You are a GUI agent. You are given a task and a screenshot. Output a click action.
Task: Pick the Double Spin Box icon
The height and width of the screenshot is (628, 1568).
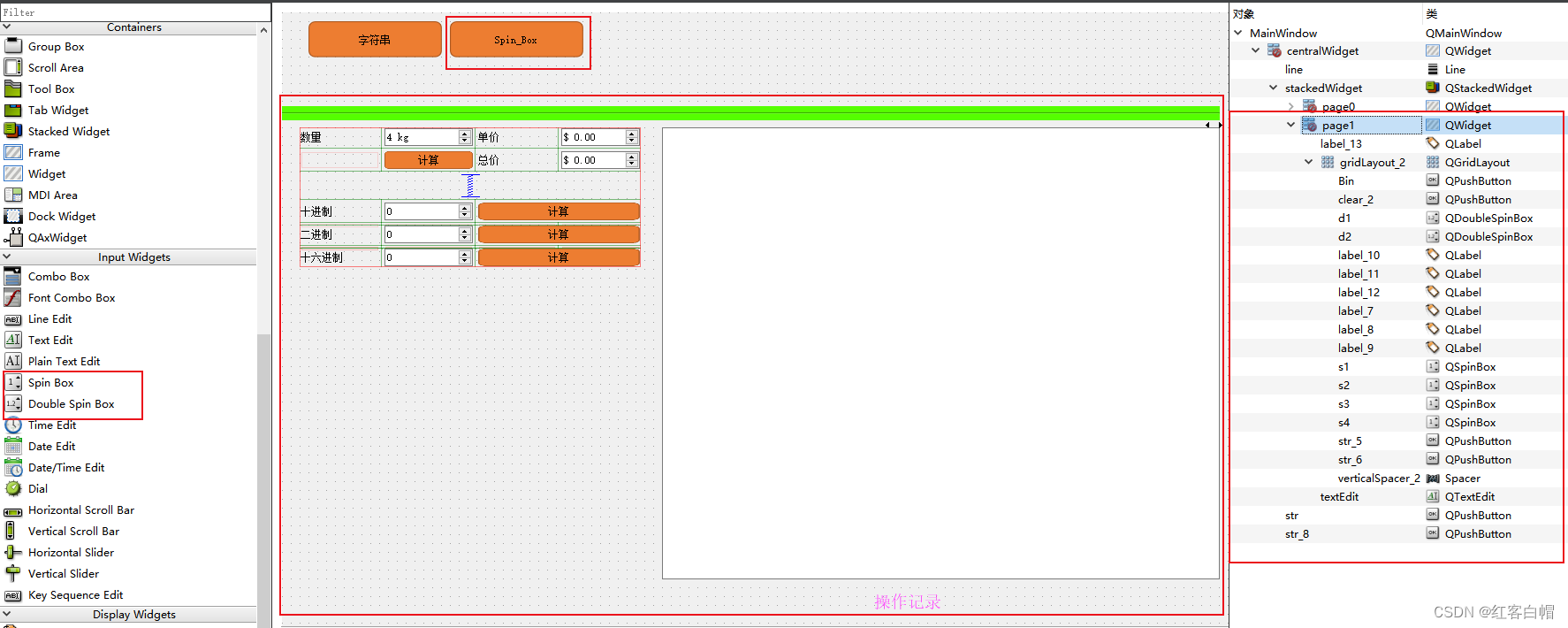click(x=13, y=403)
